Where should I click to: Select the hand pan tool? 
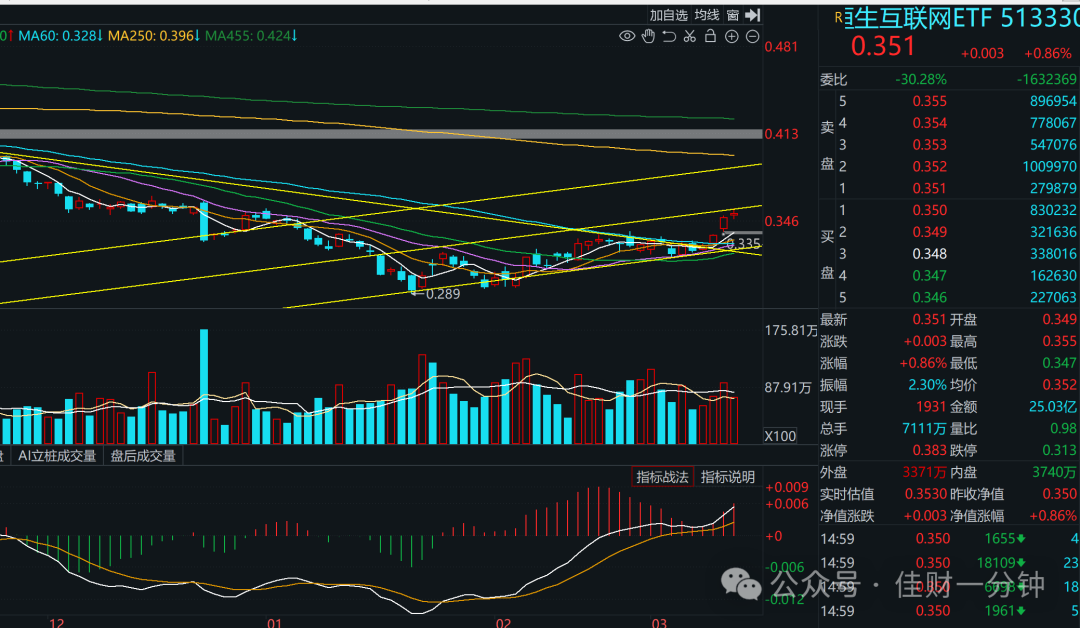point(648,36)
